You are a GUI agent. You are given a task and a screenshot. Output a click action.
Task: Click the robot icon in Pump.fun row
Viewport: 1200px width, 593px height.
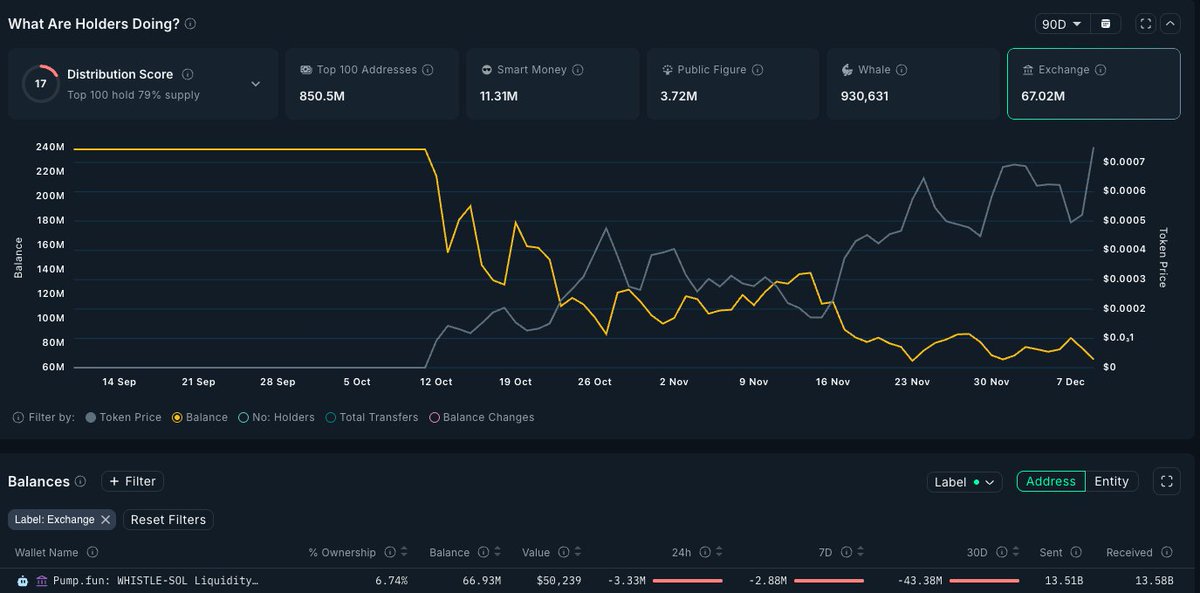tap(23, 580)
